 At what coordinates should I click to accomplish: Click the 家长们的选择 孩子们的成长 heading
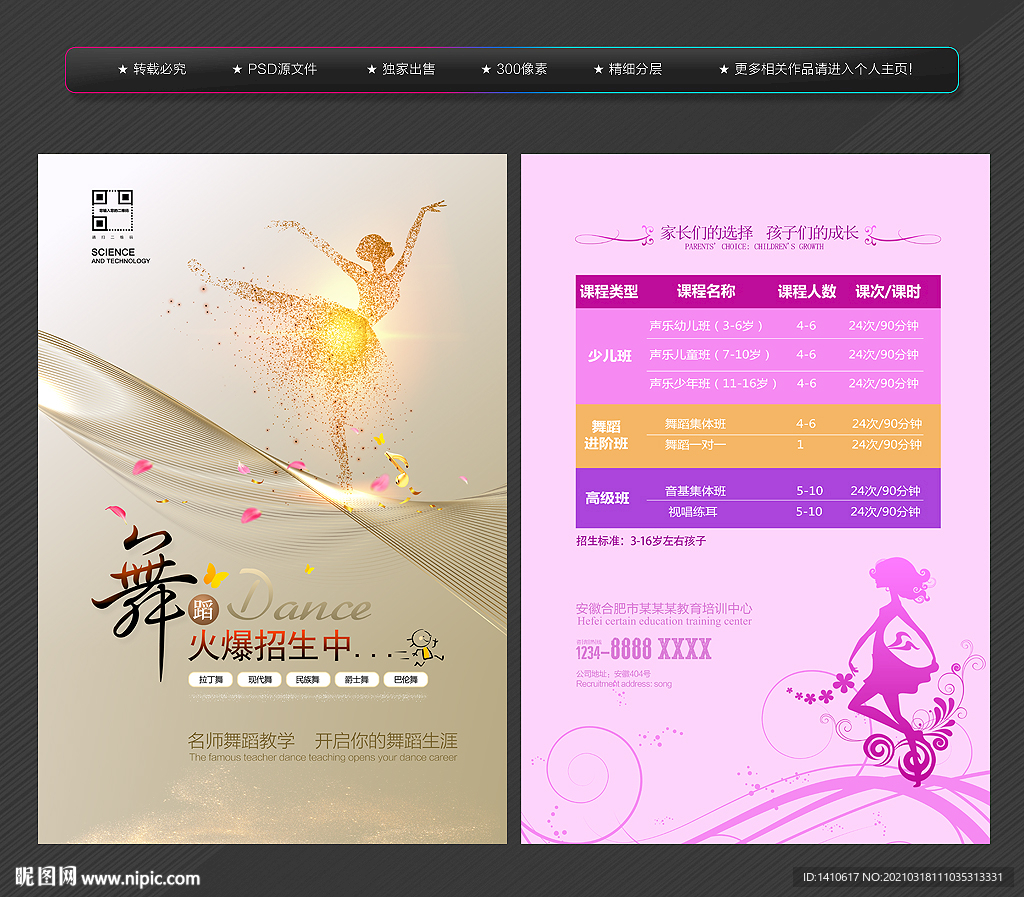coord(759,233)
